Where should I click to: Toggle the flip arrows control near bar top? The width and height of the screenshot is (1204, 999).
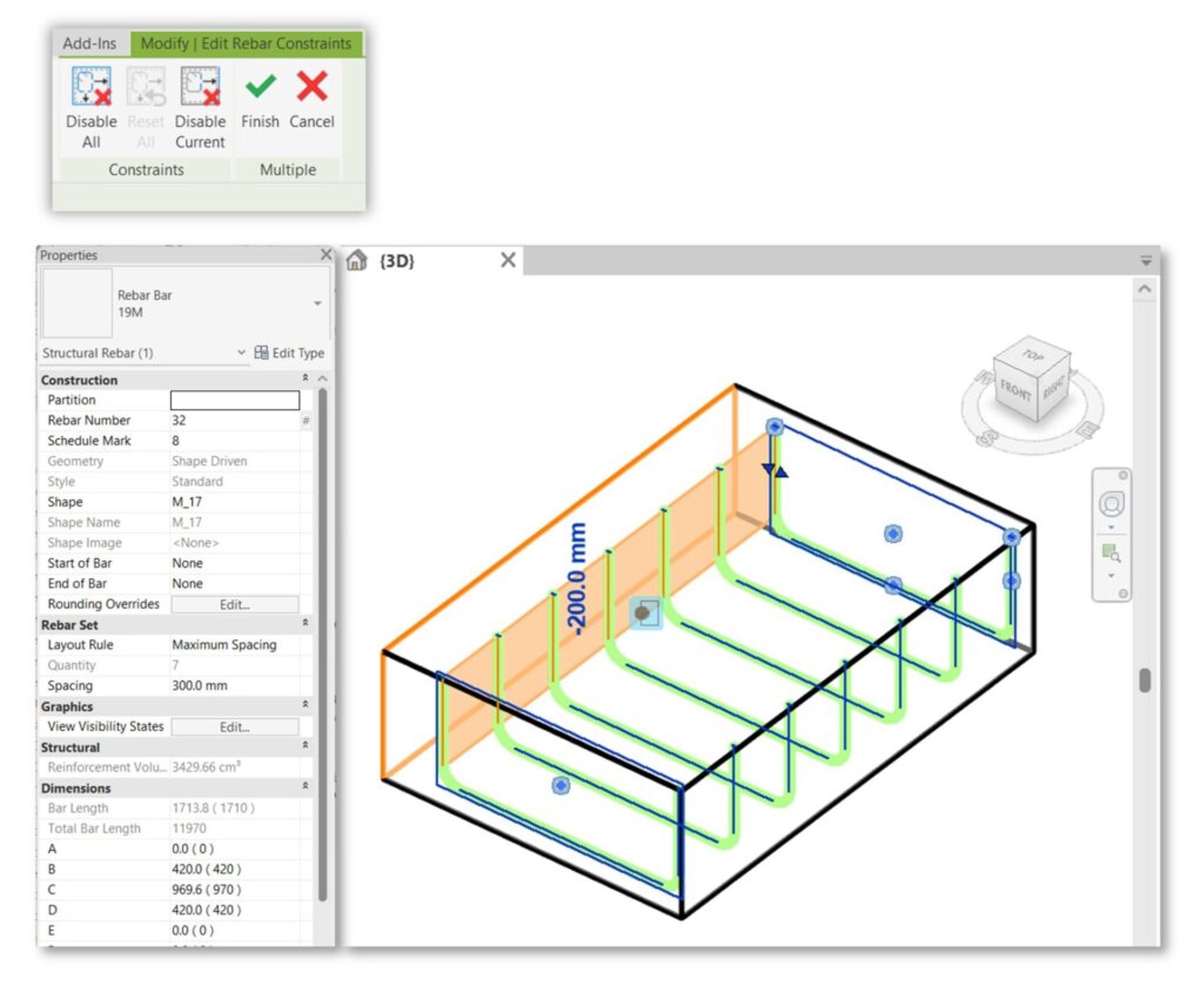point(775,471)
